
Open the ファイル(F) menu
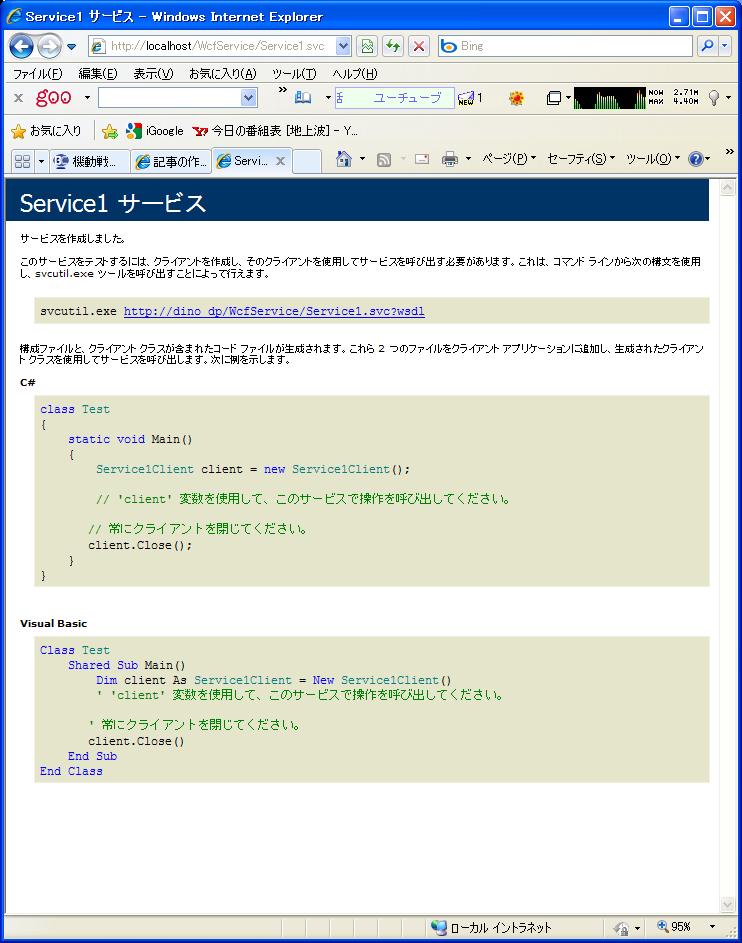click(x=37, y=74)
